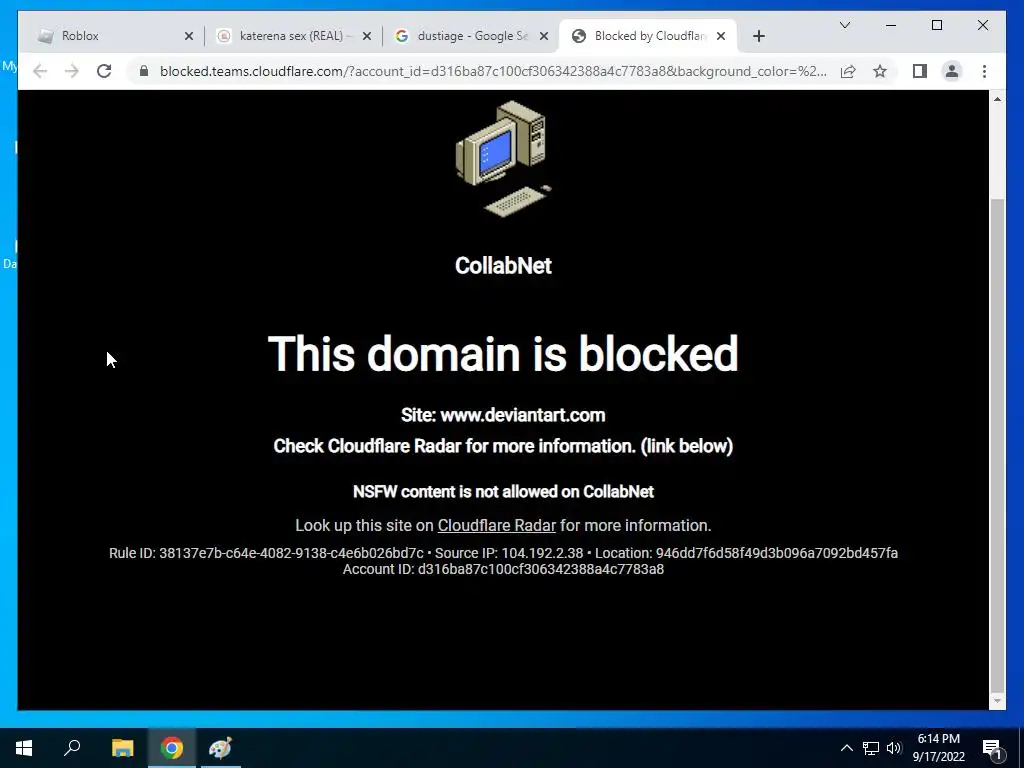Share this page via the share icon
Viewport: 1024px width, 768px height.
coord(848,71)
